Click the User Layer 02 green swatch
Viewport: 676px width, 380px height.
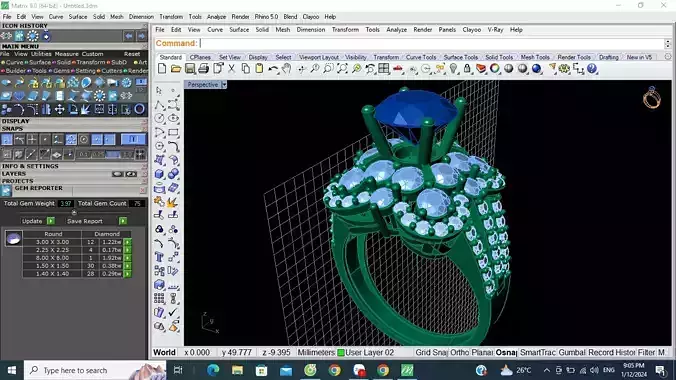pos(341,352)
